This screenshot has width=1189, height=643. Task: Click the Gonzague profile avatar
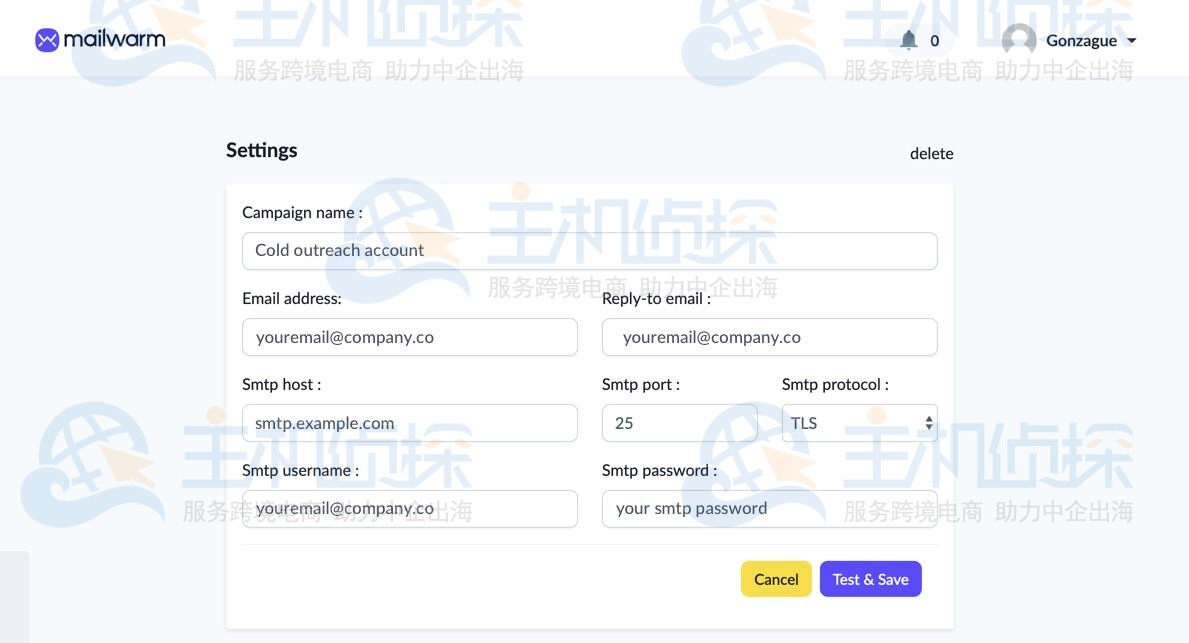tap(1018, 40)
